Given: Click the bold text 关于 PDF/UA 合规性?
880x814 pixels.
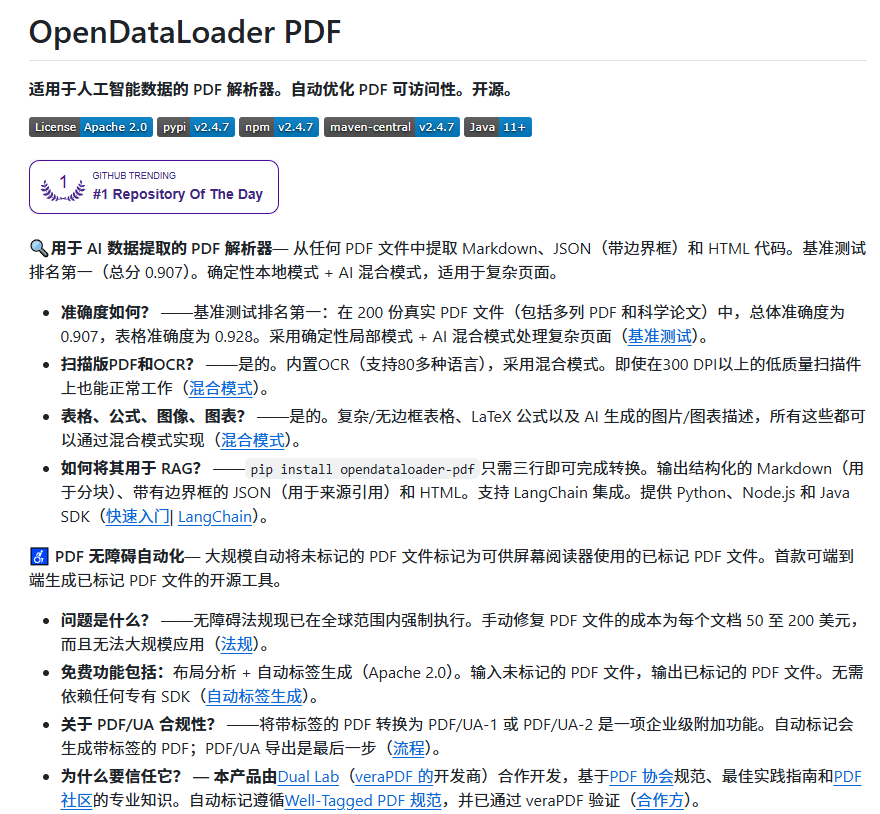Looking at the screenshot, I should (x=138, y=725).
